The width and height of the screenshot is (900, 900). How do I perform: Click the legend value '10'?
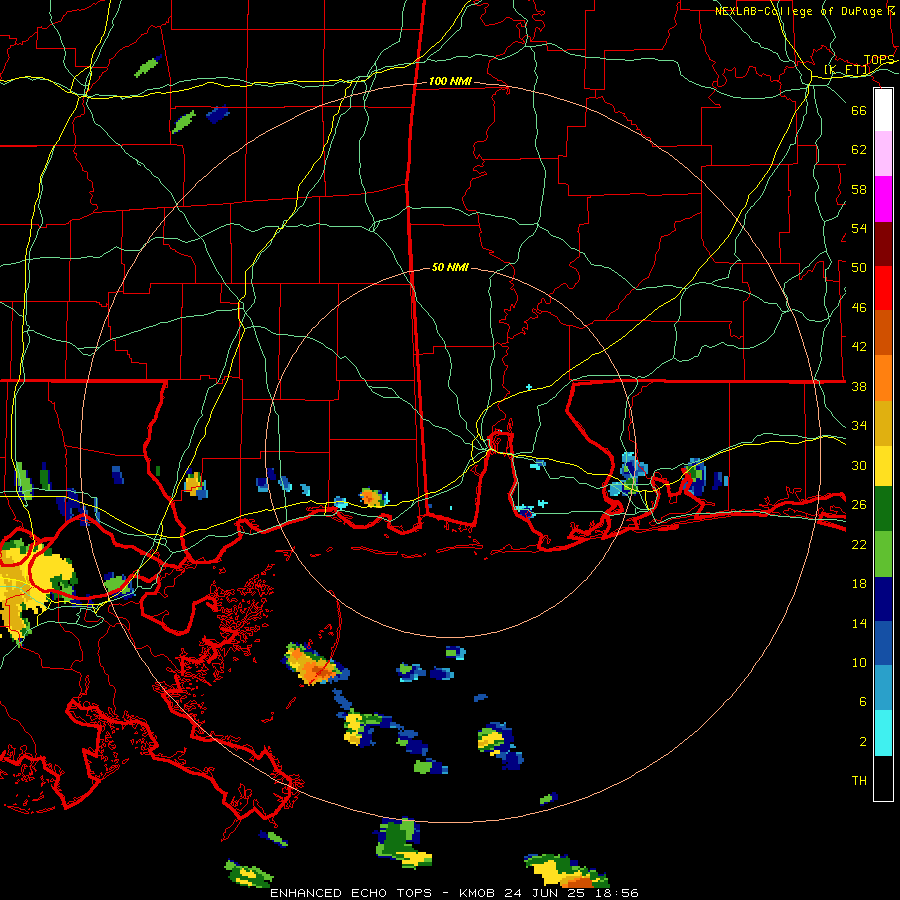[859, 662]
